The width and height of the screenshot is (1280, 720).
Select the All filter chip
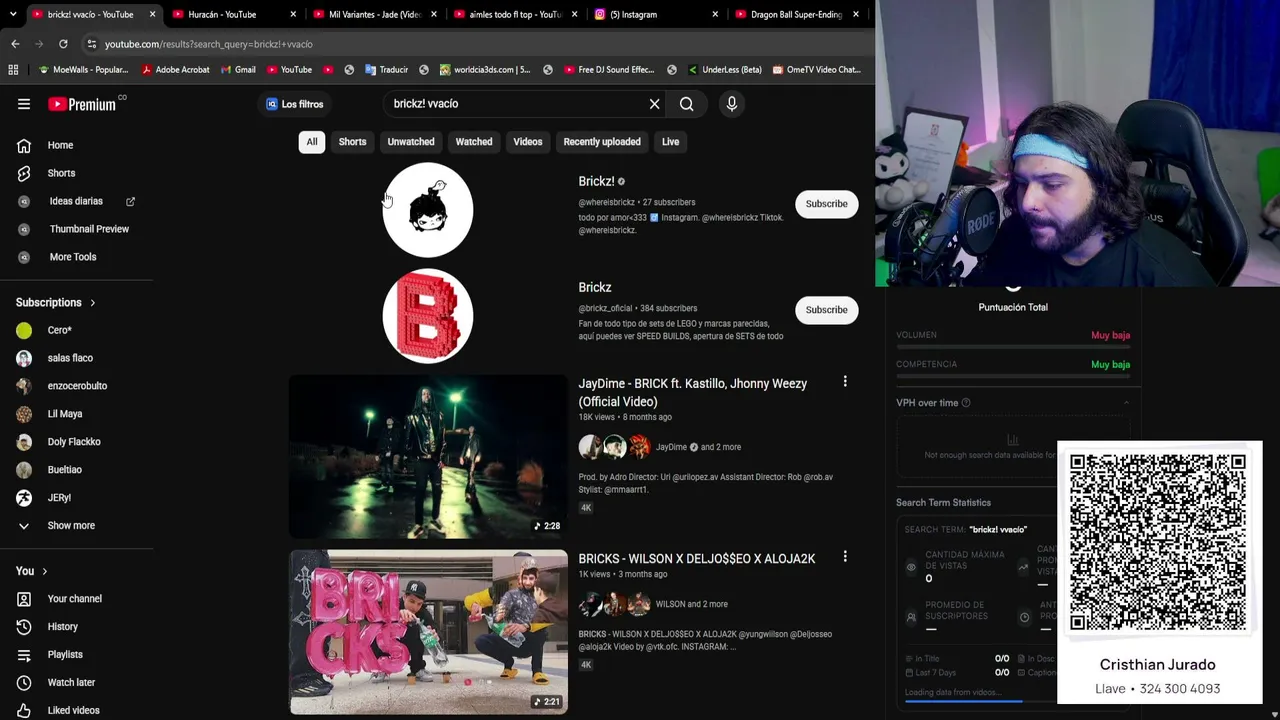pos(312,142)
